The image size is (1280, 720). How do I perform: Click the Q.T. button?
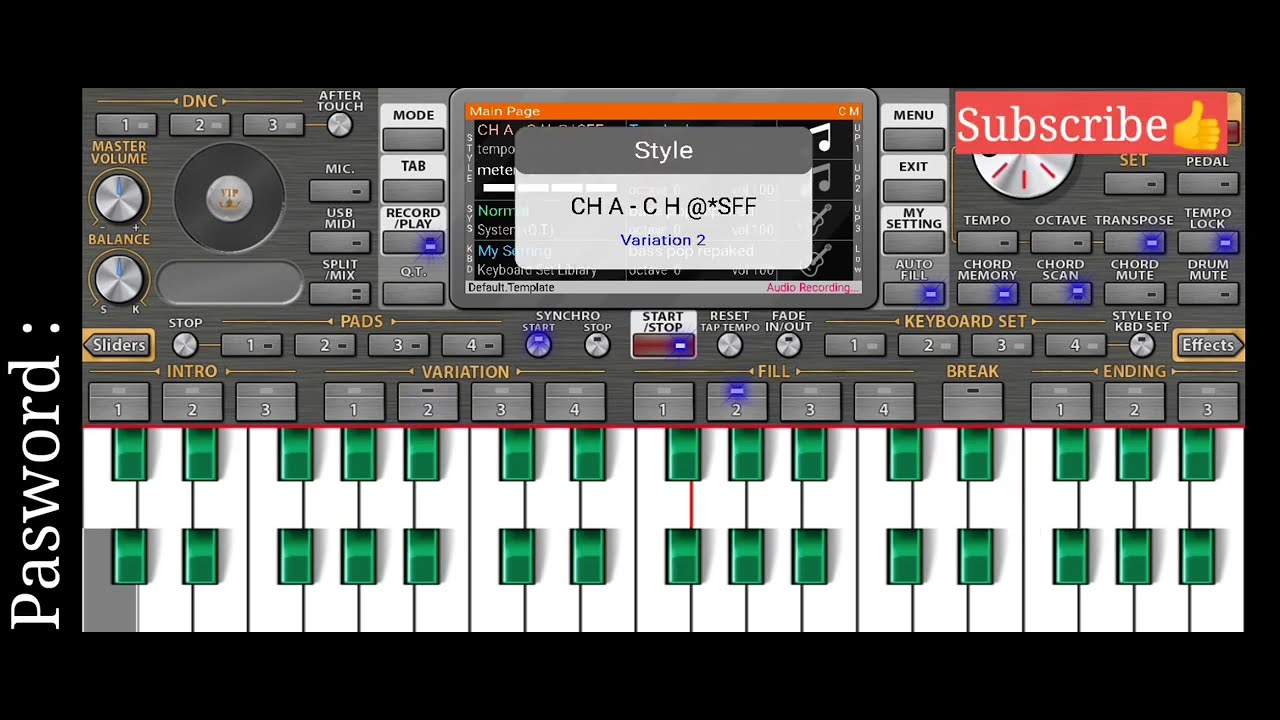coord(413,293)
